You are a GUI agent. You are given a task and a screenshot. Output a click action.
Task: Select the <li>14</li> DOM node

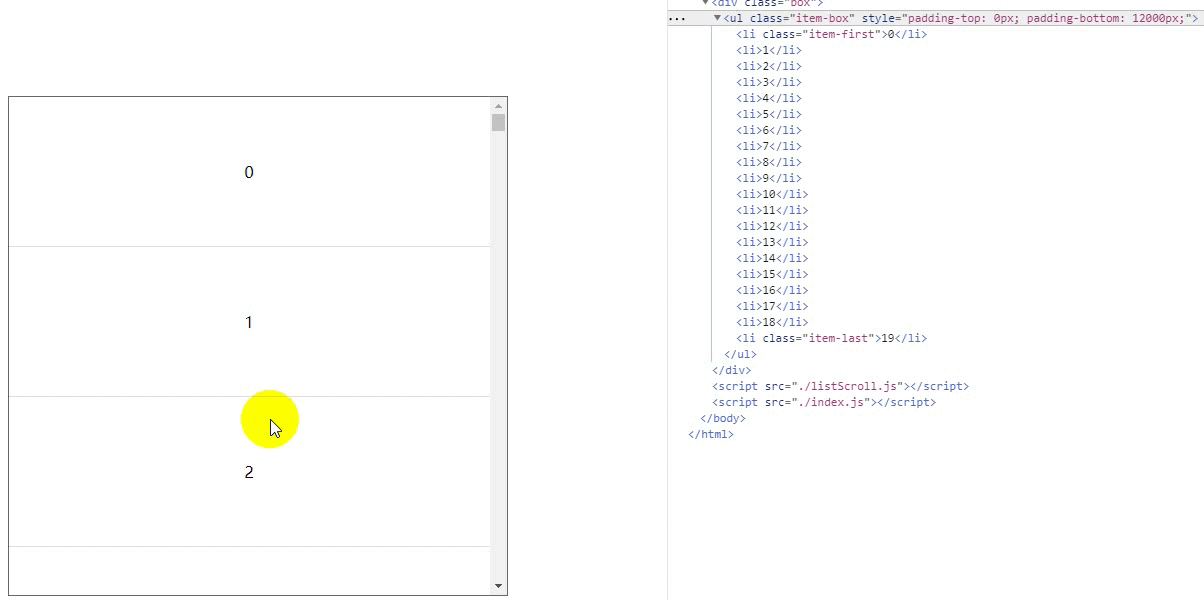click(772, 258)
